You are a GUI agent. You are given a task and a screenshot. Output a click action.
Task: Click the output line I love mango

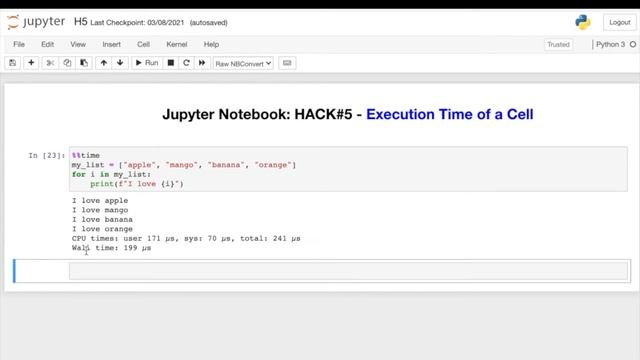point(100,210)
